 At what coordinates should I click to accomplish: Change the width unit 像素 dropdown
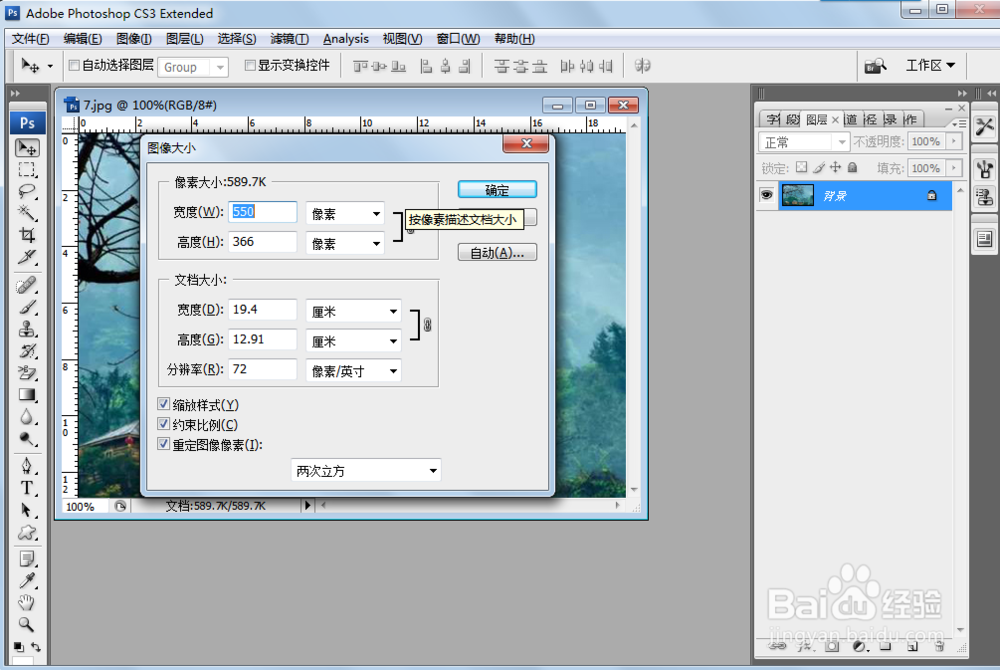point(344,213)
